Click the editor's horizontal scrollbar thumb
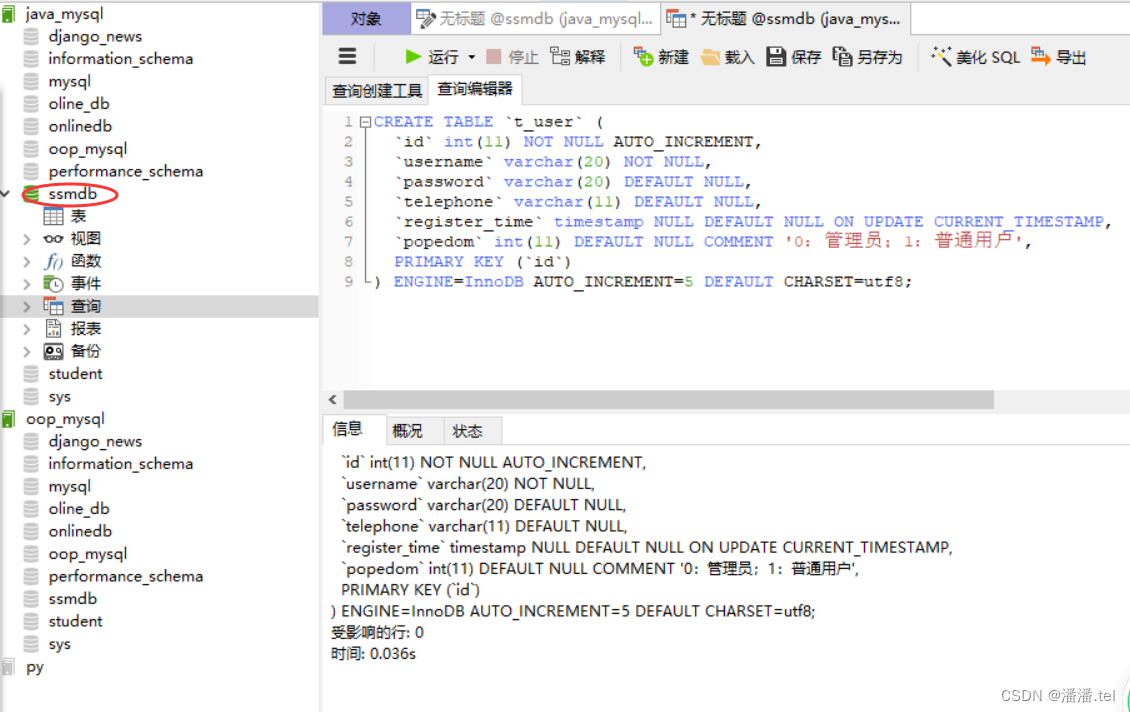 tap(668, 399)
